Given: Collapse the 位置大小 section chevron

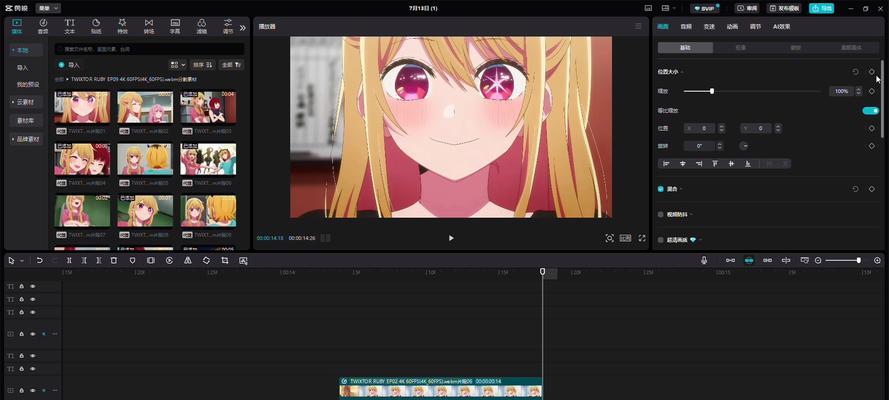Looking at the screenshot, I should (681, 72).
